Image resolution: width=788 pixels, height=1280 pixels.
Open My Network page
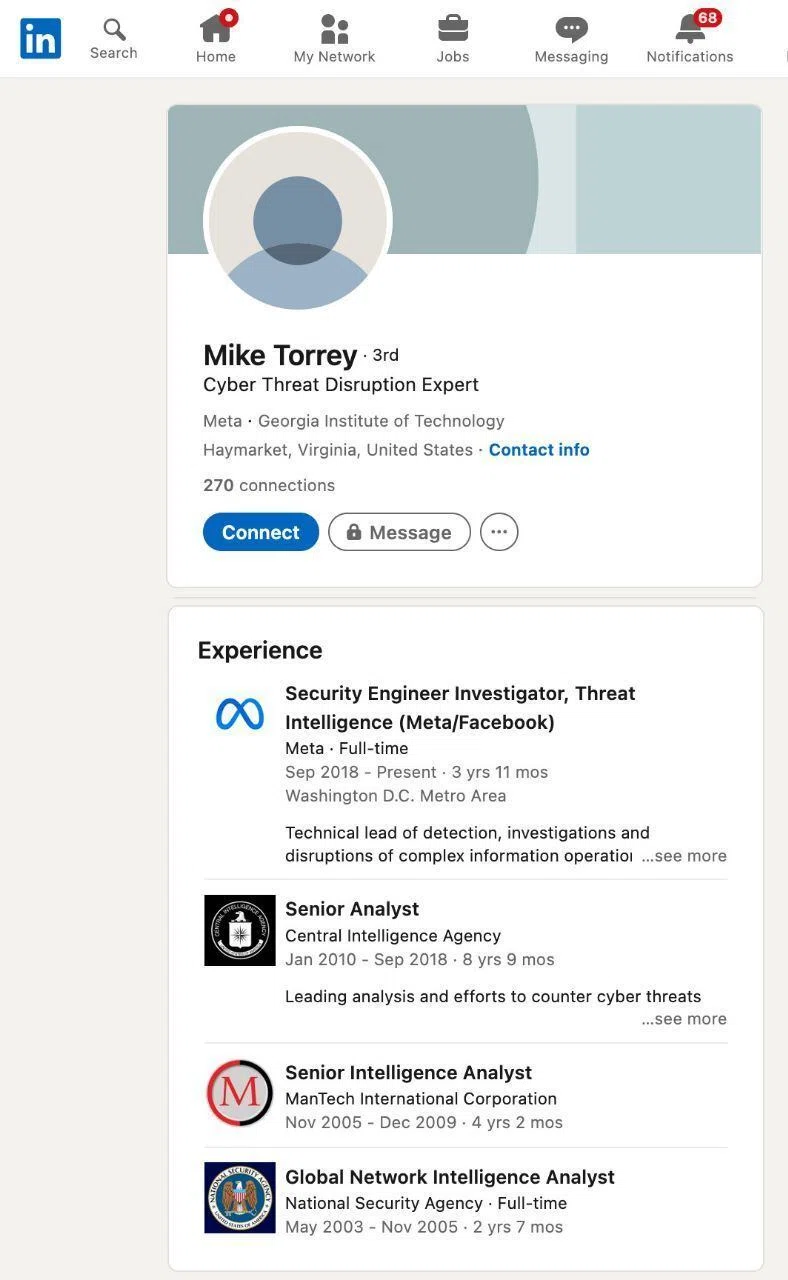click(x=334, y=39)
